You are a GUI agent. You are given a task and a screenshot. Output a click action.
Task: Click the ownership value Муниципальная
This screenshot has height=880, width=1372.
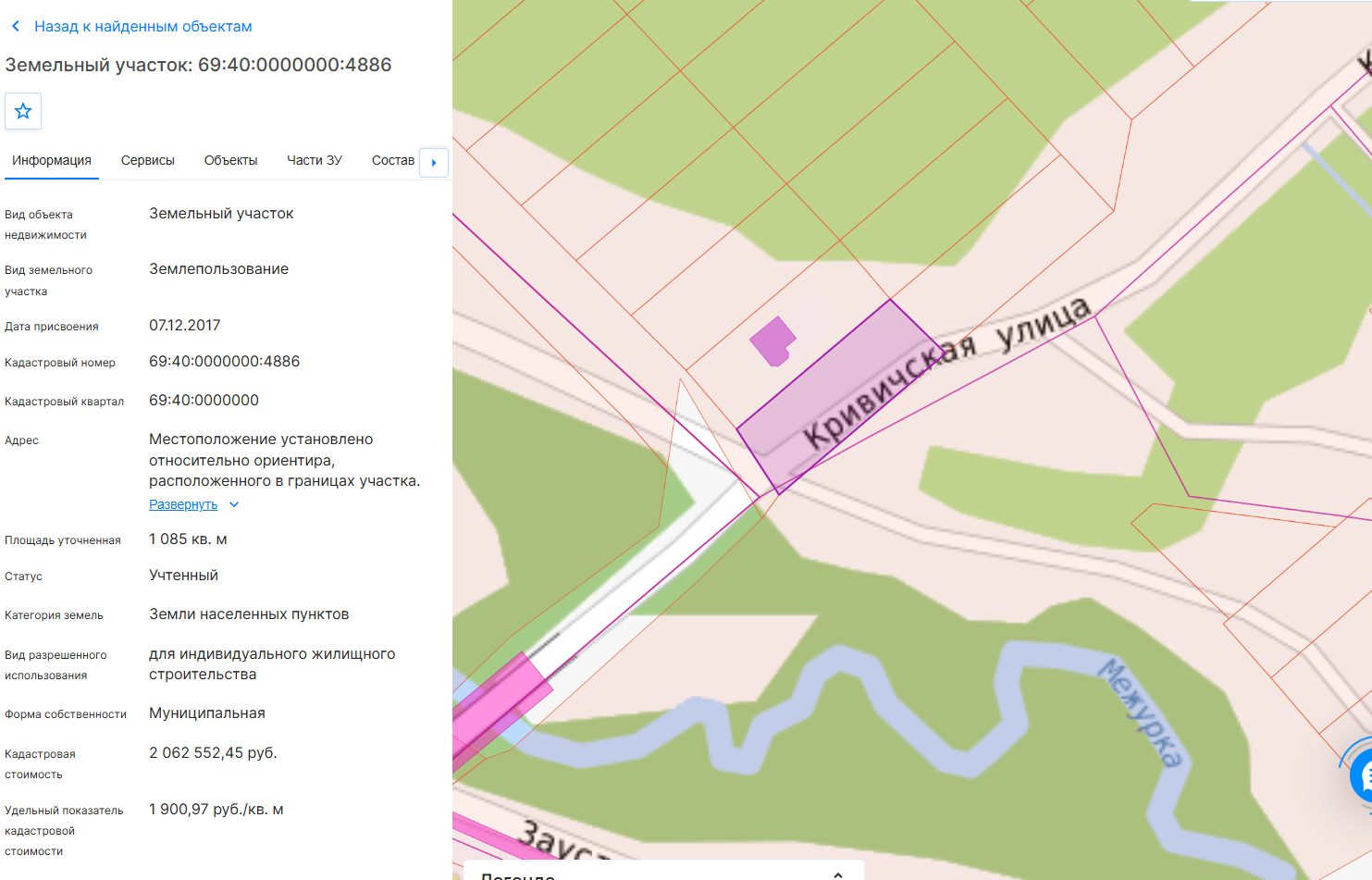pos(207,713)
